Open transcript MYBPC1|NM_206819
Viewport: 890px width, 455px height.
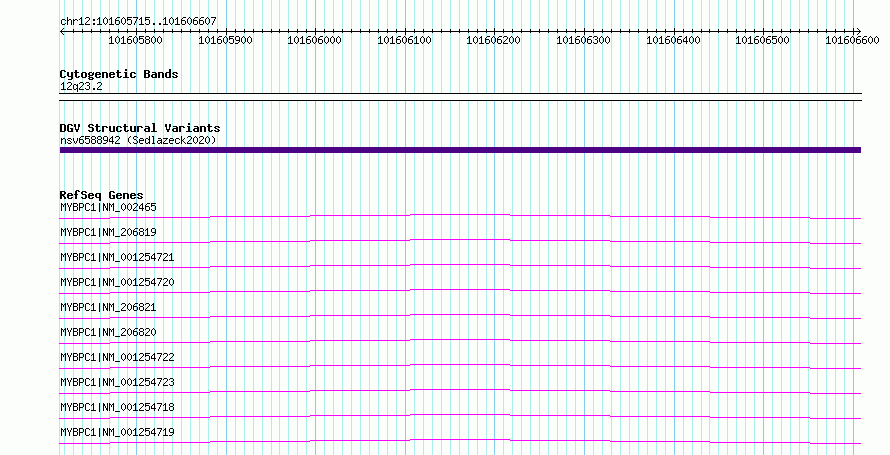coord(108,232)
